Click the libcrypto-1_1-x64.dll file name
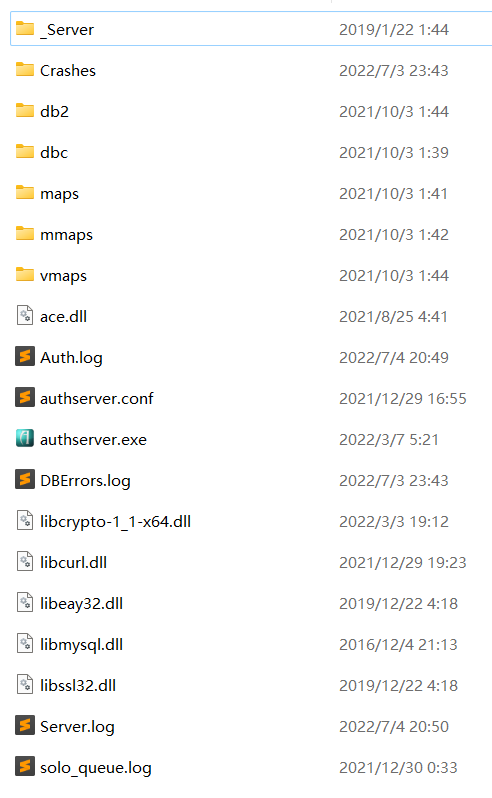 [x=115, y=522]
